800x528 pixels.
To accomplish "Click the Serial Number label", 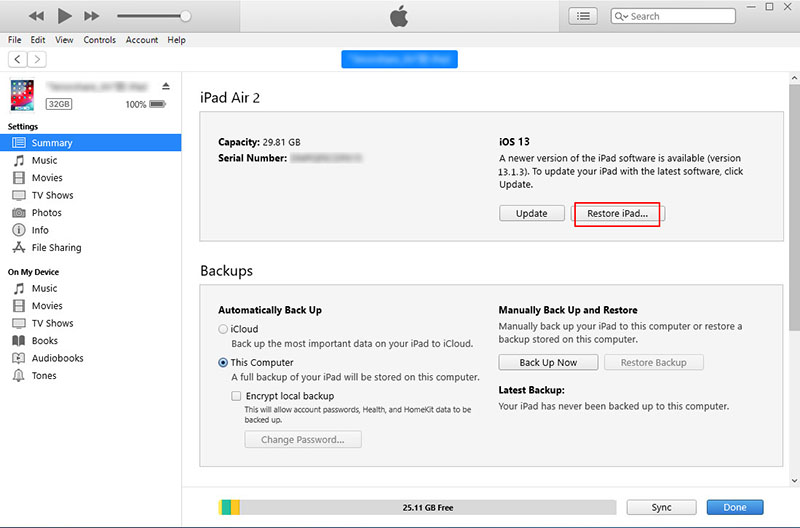I will (253, 158).
